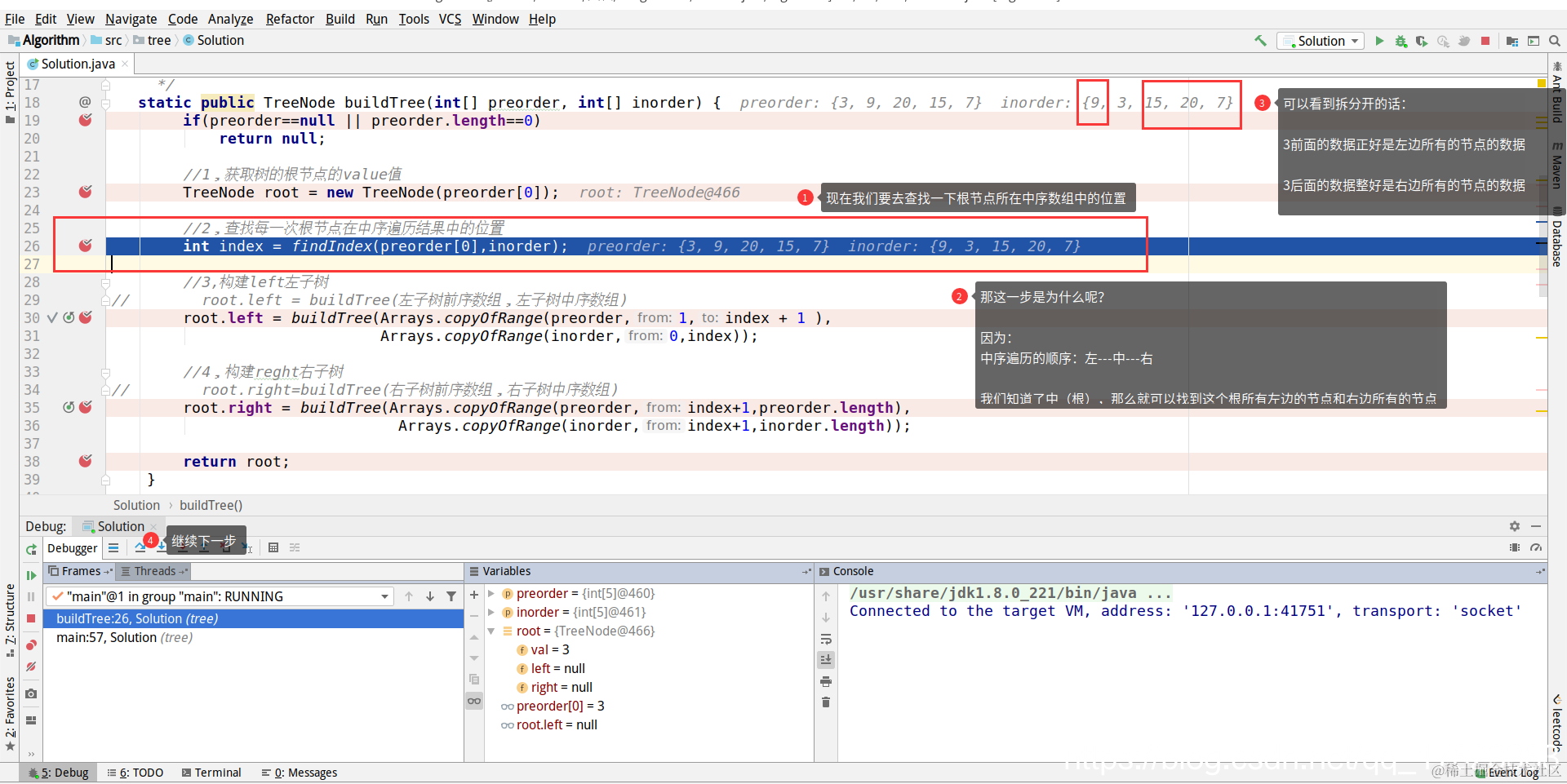Stop the debug session red square

click(x=31, y=618)
